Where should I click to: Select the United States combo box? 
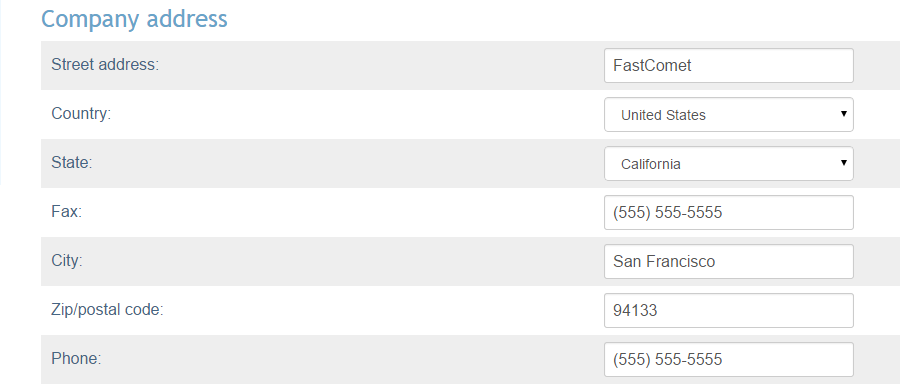(x=728, y=115)
